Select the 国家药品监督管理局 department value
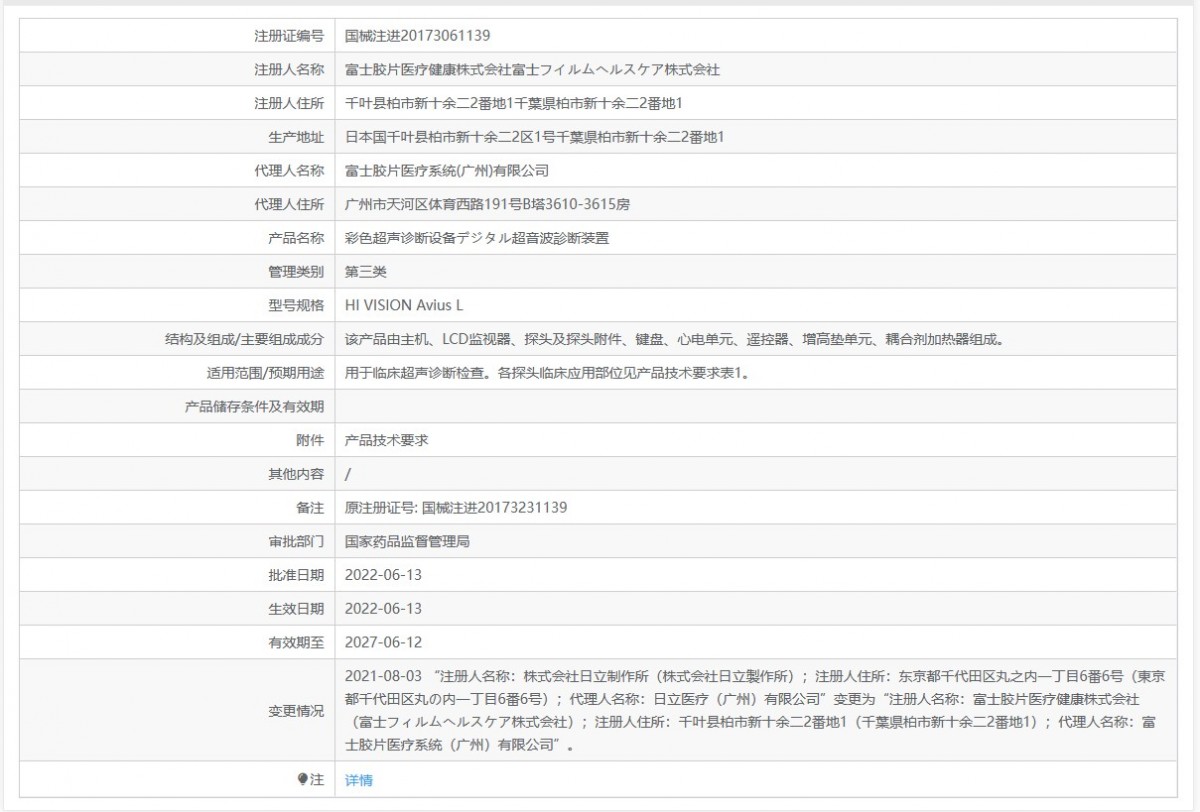Image resolution: width=1200 pixels, height=812 pixels. pyautogui.click(x=408, y=542)
